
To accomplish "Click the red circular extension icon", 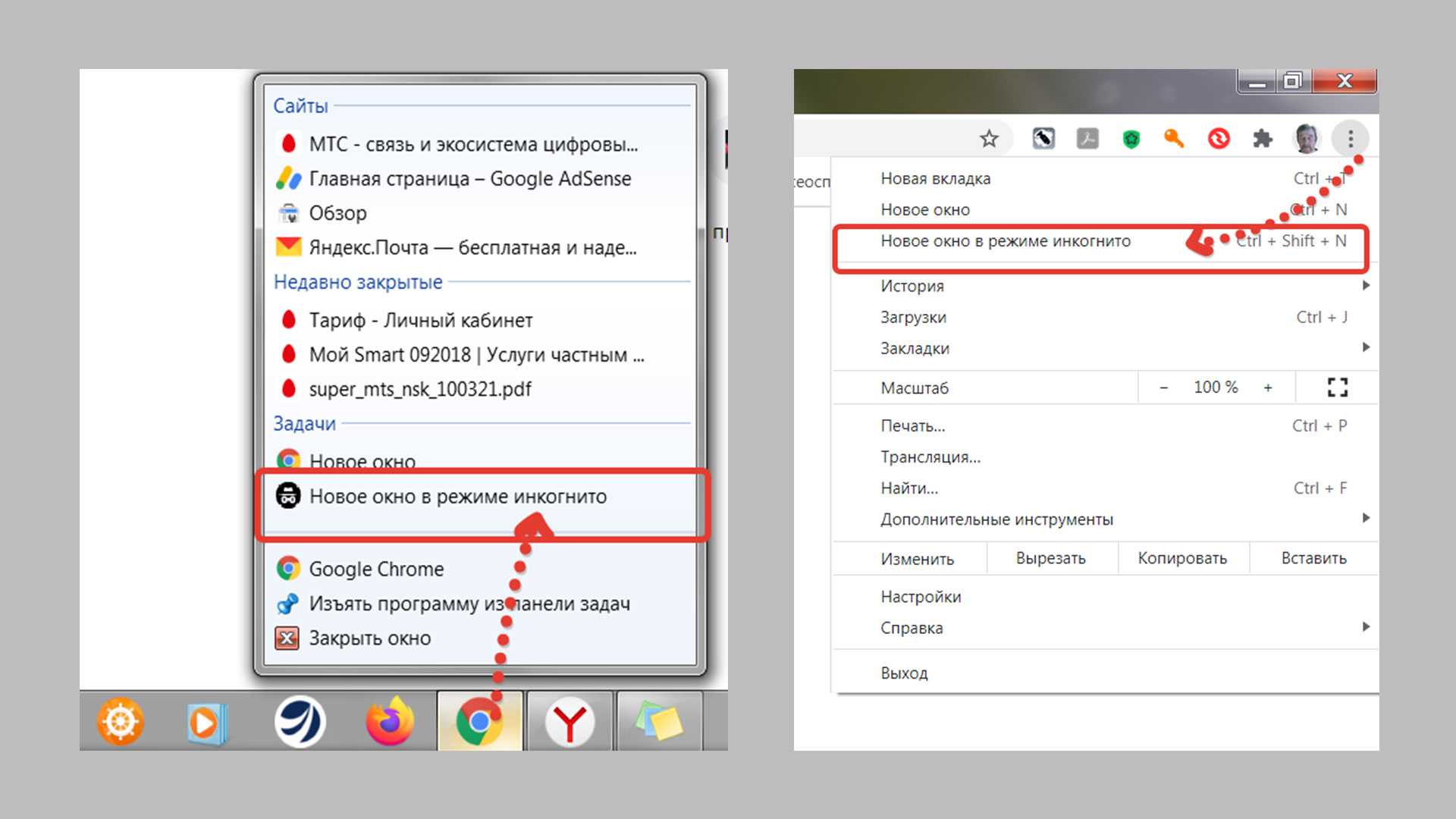I will [1219, 139].
